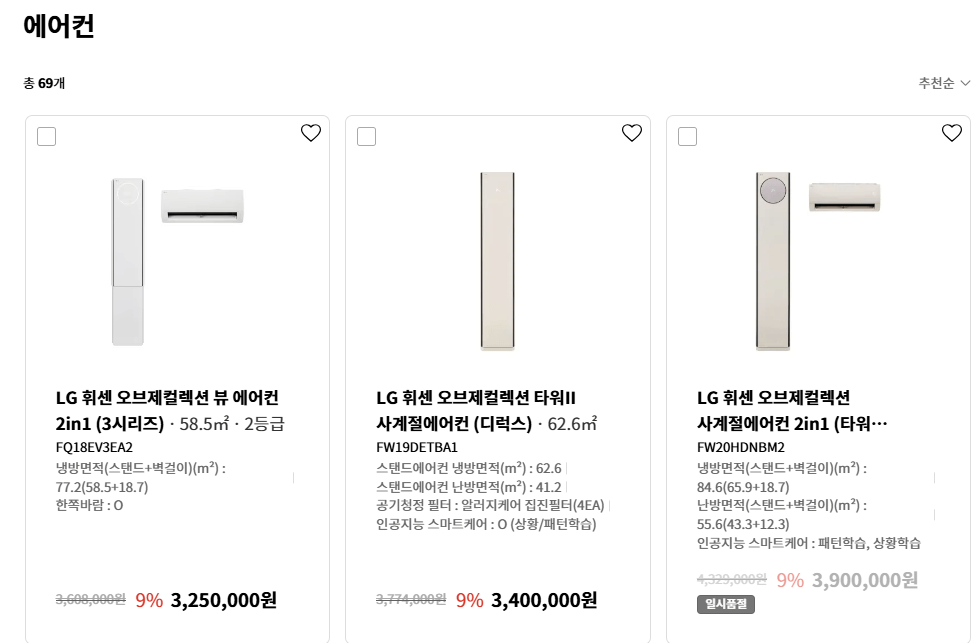The width and height of the screenshot is (979, 643).
Task: Select the compare checkbox on the first product card
Action: pyautogui.click(x=46, y=137)
